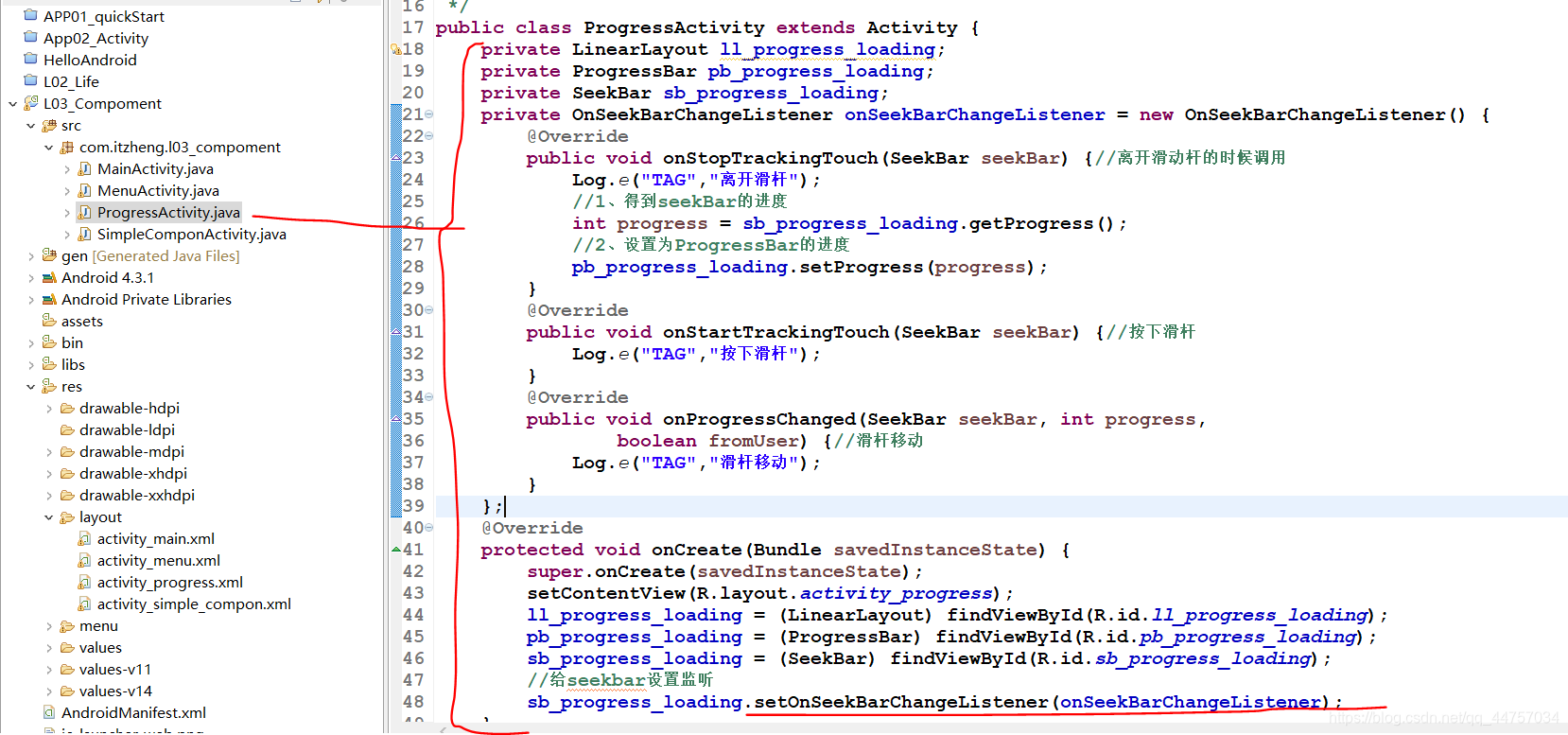Open the APP01_quickStart project
Screen dimensions: 1568x735
click(x=104, y=16)
